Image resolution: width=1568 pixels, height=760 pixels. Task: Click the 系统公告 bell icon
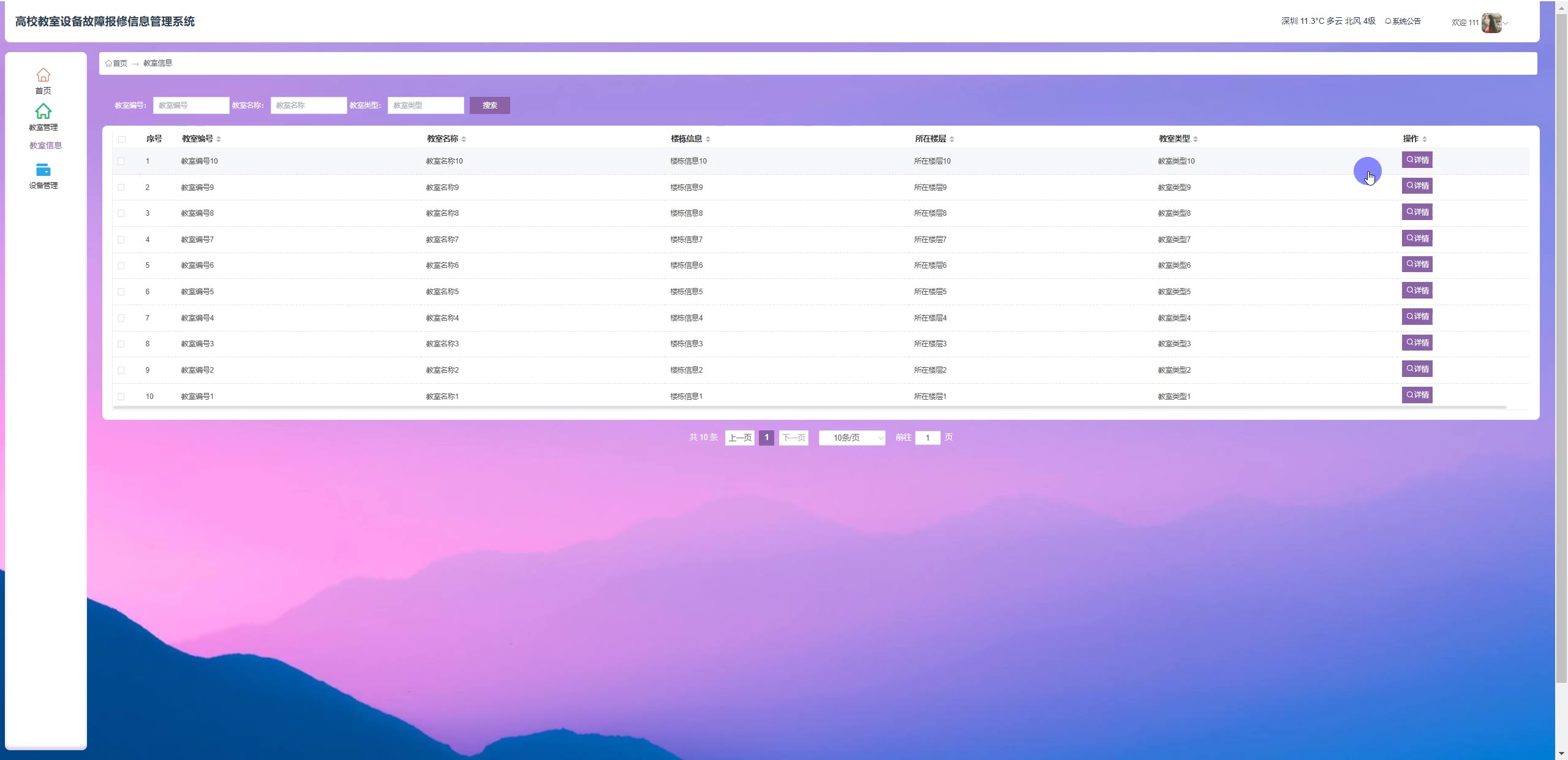click(1388, 21)
